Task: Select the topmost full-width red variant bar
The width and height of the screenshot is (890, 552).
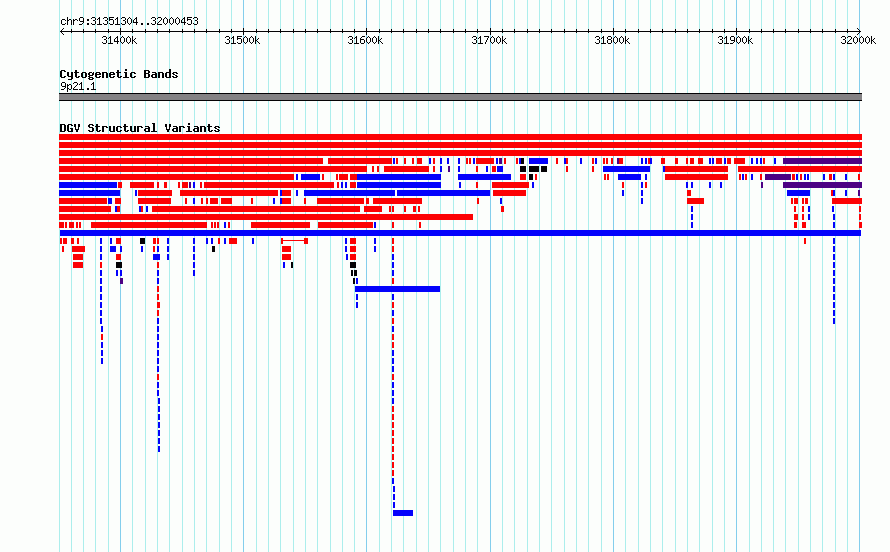Action: click(460, 137)
